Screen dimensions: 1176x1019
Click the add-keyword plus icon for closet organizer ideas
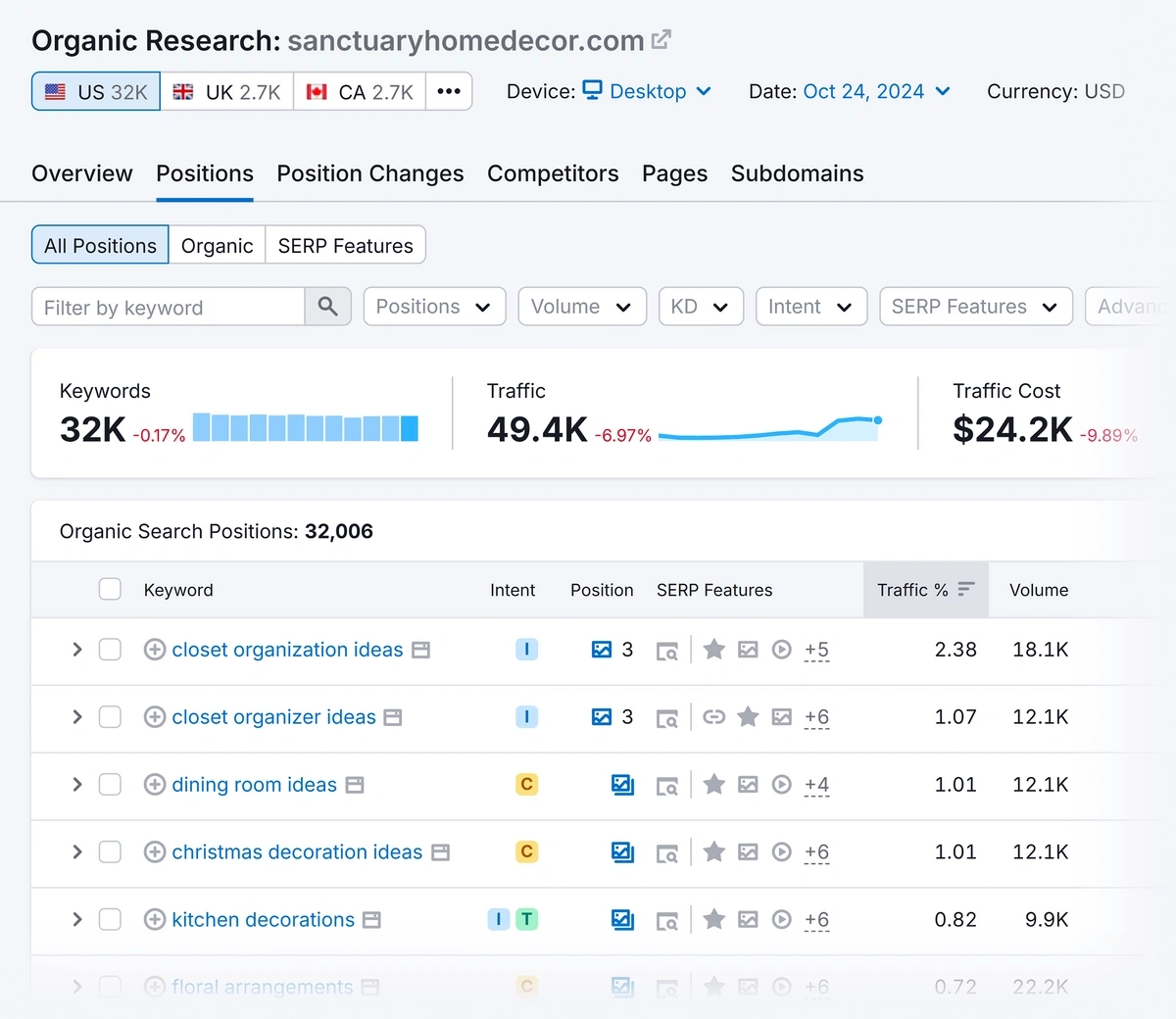pos(155,717)
